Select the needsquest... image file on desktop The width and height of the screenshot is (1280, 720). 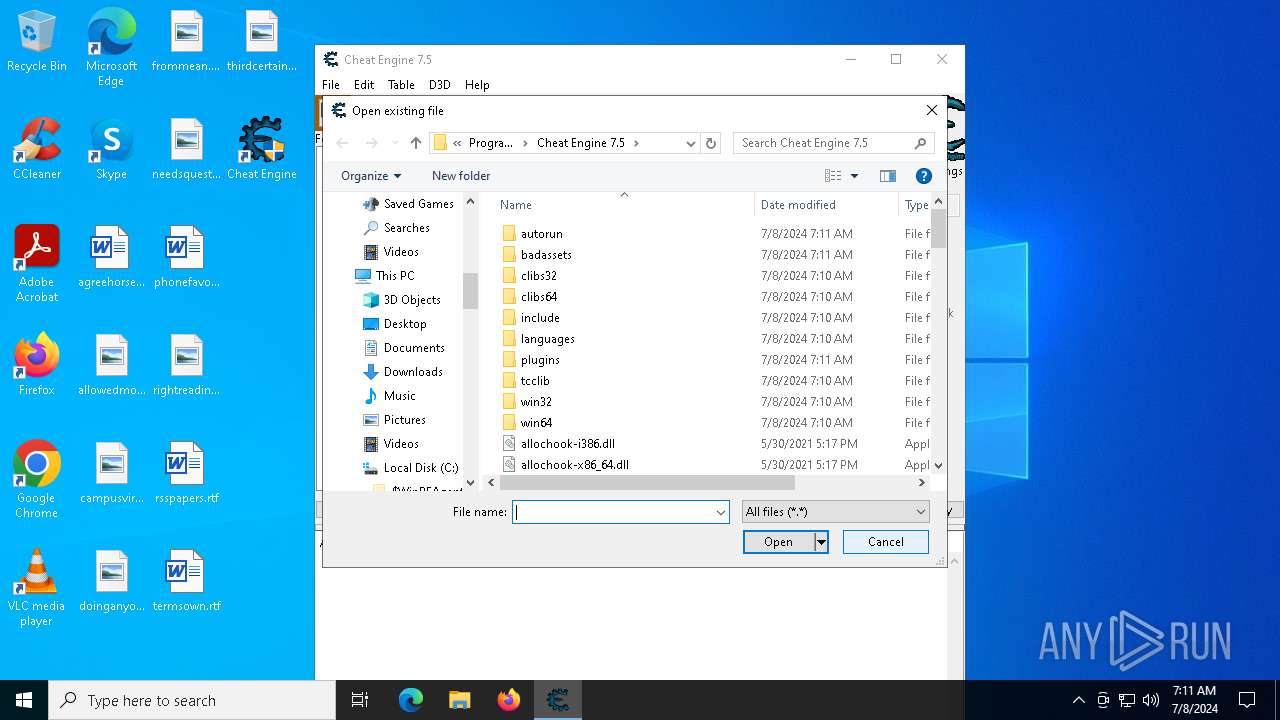coord(186,150)
